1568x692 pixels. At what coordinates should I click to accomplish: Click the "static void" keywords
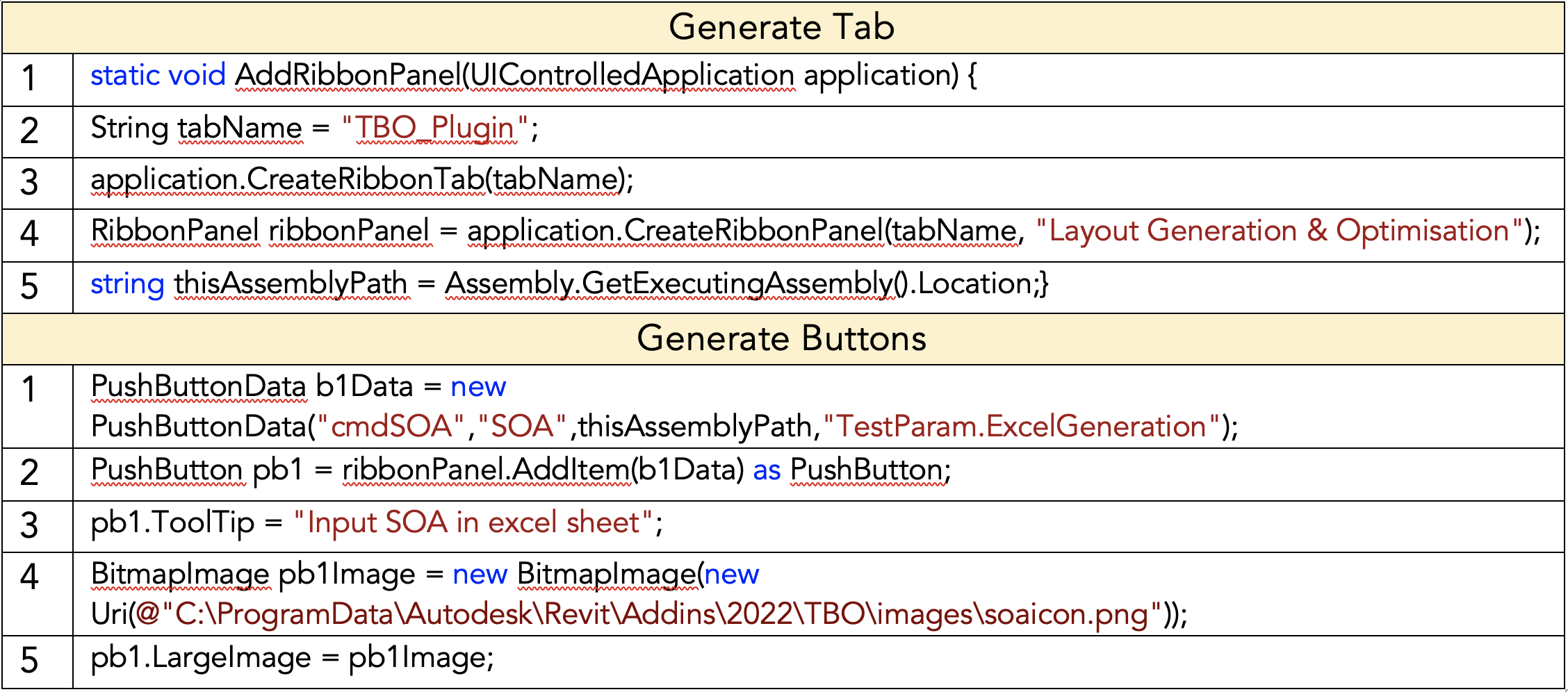pos(158,75)
